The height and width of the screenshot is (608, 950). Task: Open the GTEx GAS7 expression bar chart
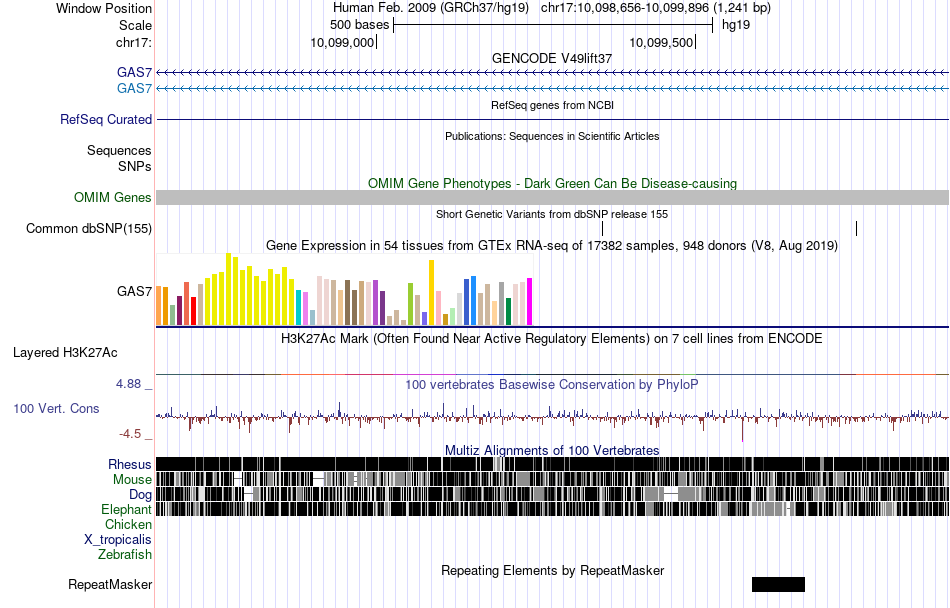point(345,290)
